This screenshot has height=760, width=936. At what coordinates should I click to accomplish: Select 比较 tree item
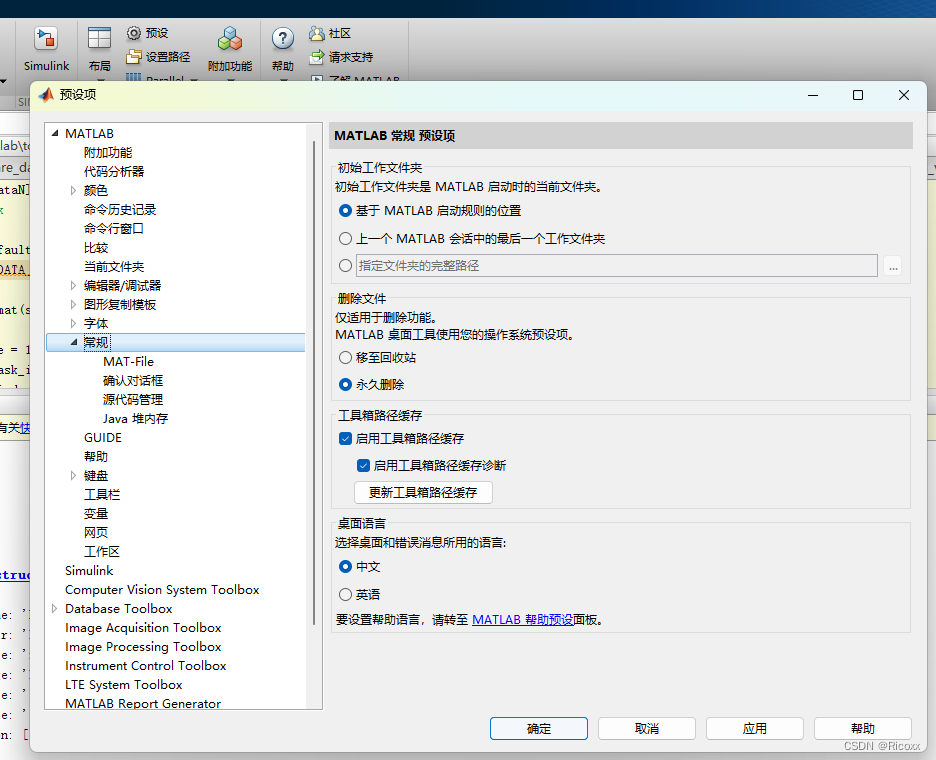(96, 248)
